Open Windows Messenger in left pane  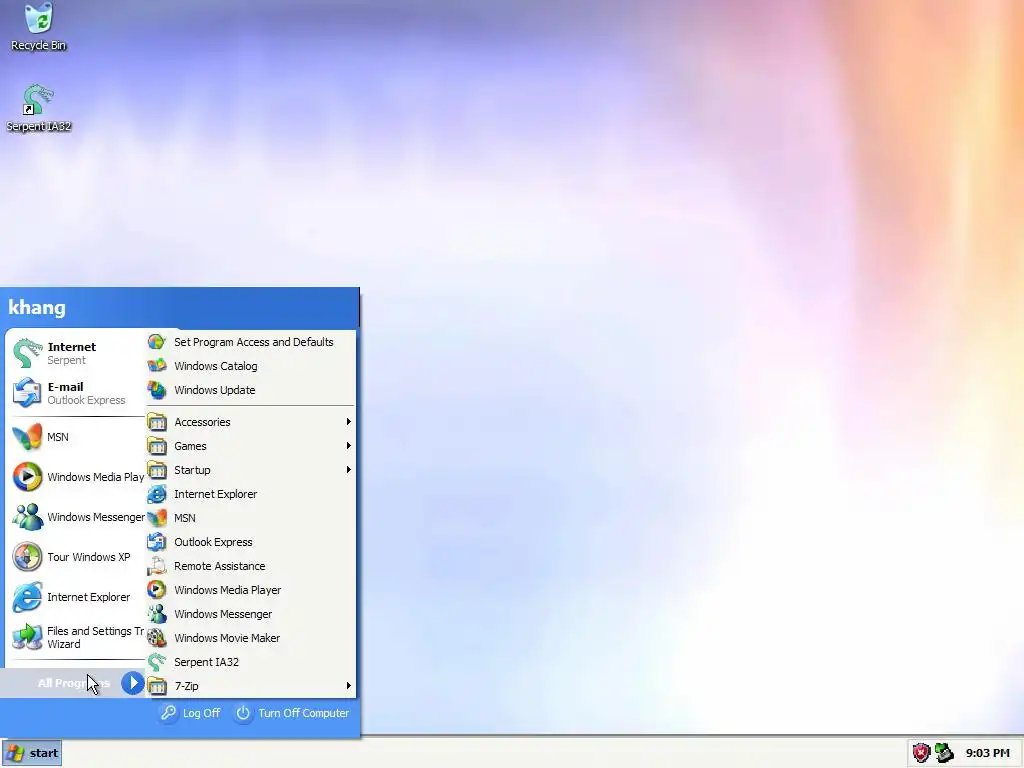tap(77, 517)
